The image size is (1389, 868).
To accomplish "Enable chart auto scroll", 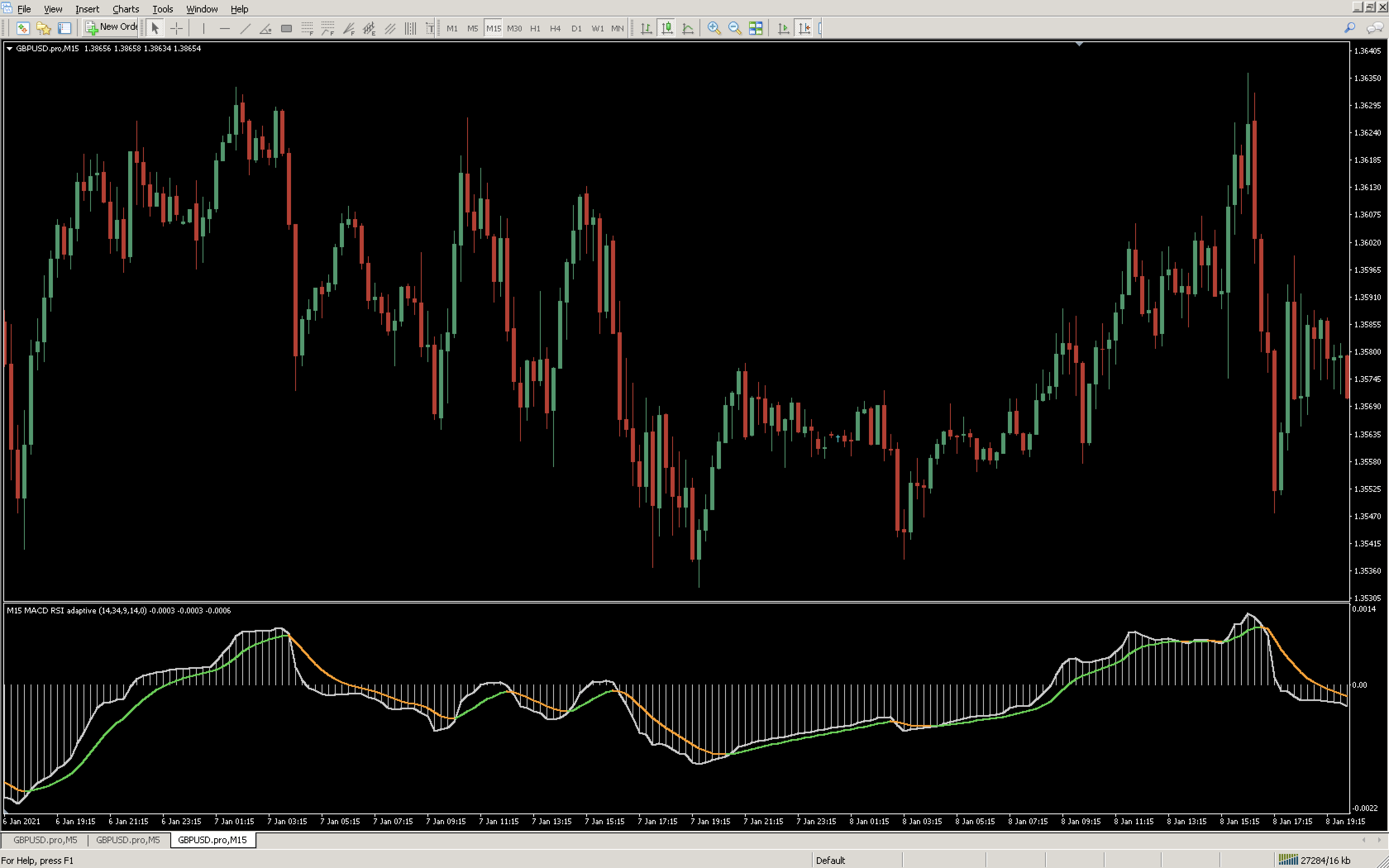I will point(783,28).
